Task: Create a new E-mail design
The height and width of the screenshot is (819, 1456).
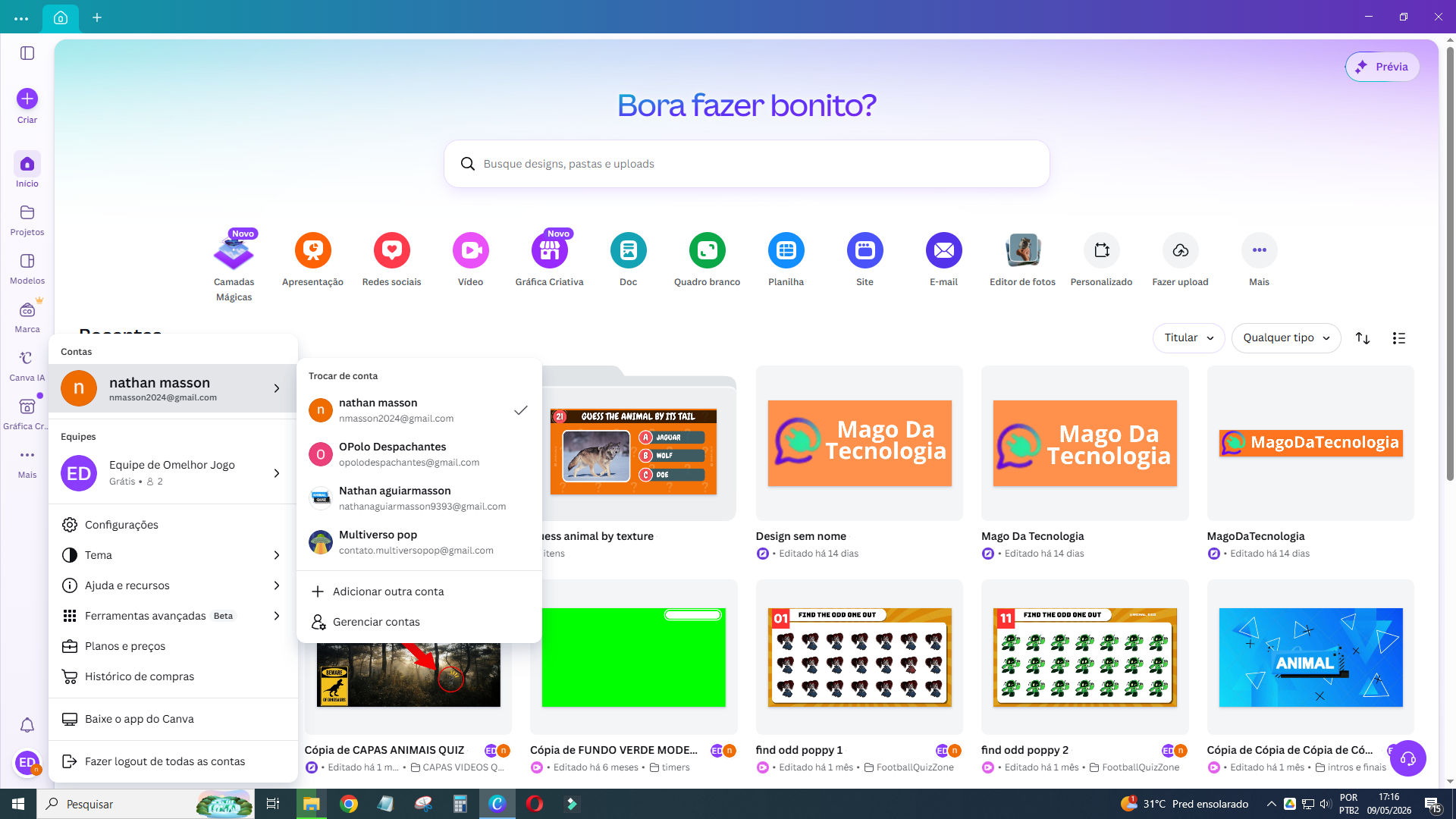Action: pos(943,259)
